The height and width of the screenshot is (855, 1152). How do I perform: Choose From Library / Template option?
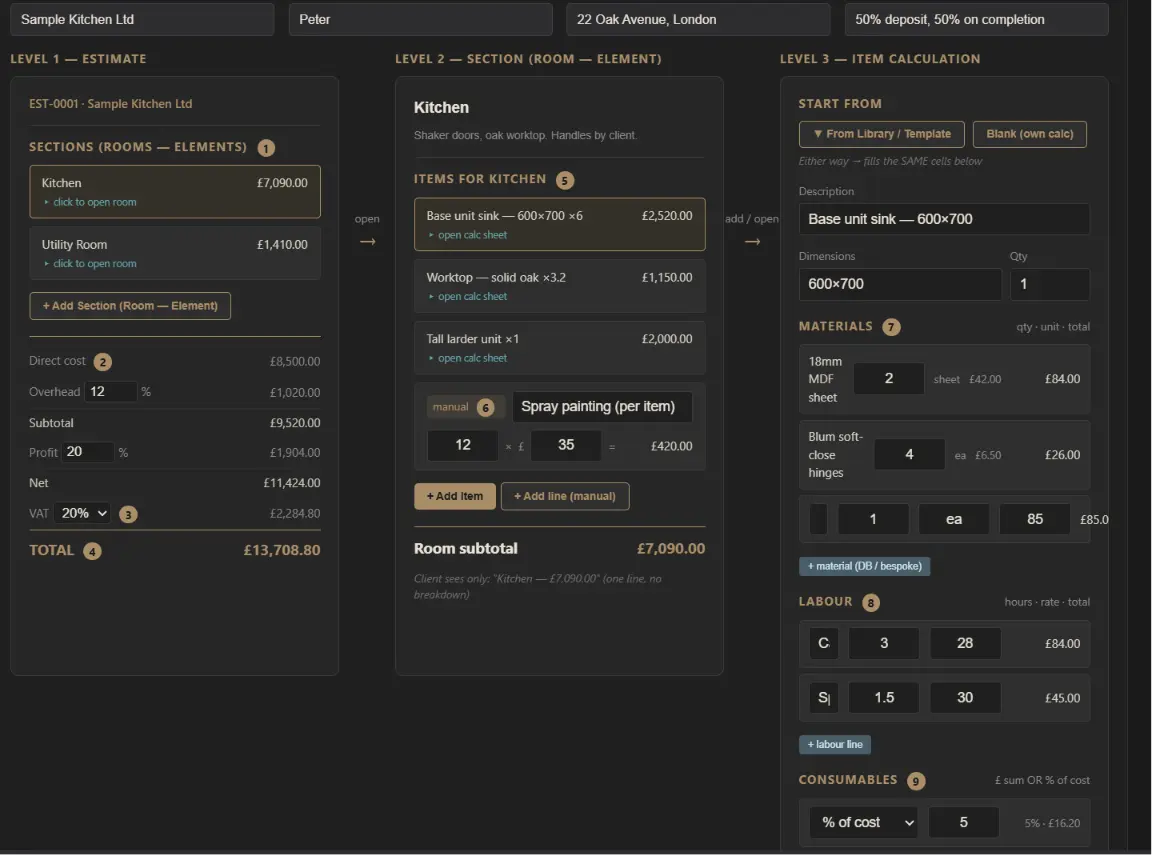click(x=882, y=134)
